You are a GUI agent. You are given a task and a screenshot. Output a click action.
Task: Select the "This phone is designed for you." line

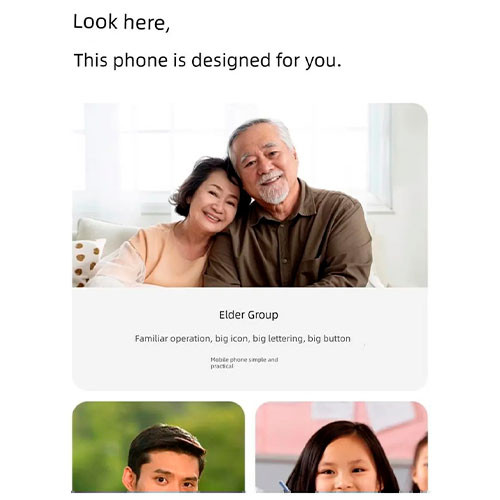pos(208,61)
